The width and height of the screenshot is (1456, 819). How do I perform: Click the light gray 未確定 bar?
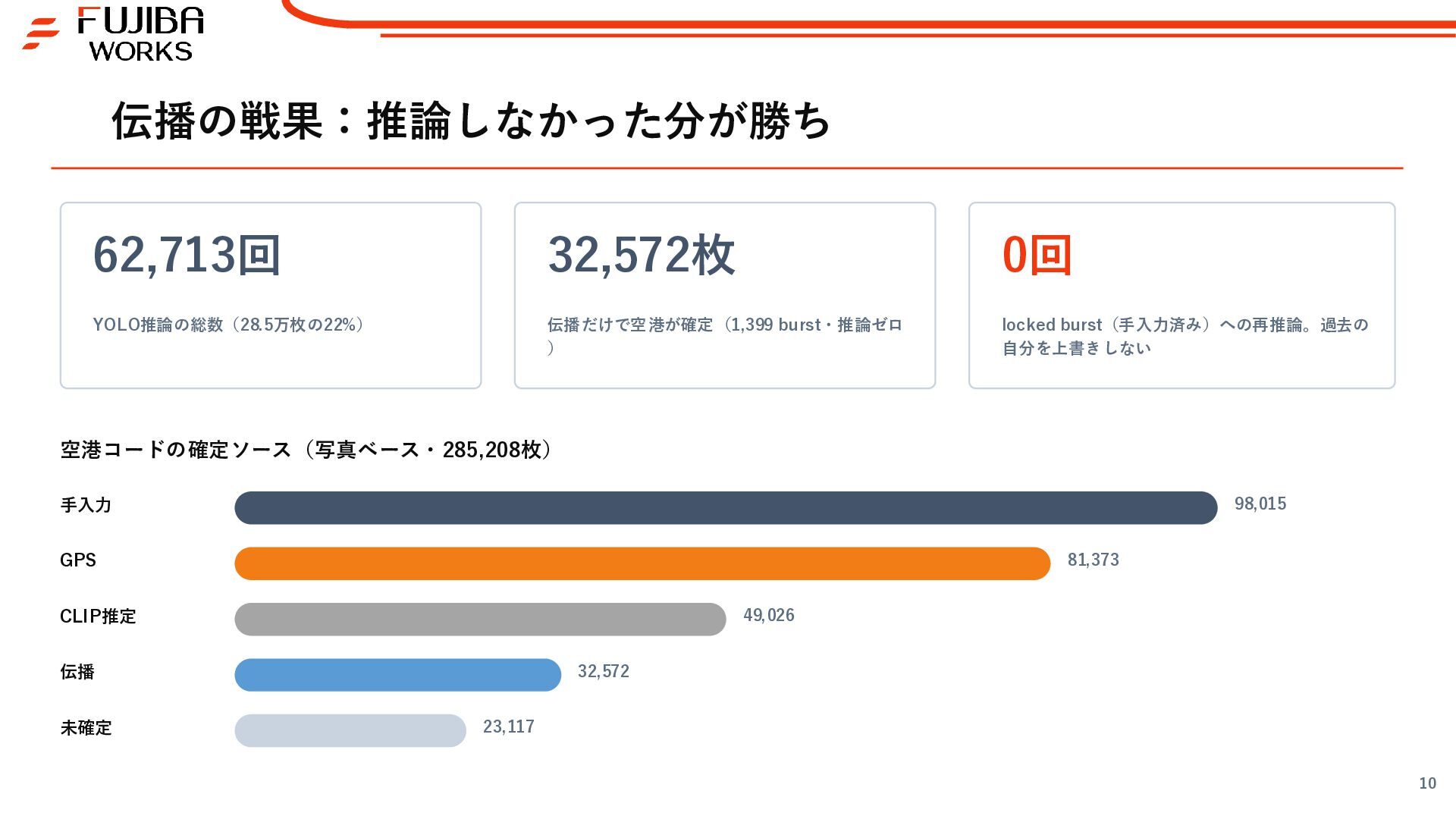point(350,730)
